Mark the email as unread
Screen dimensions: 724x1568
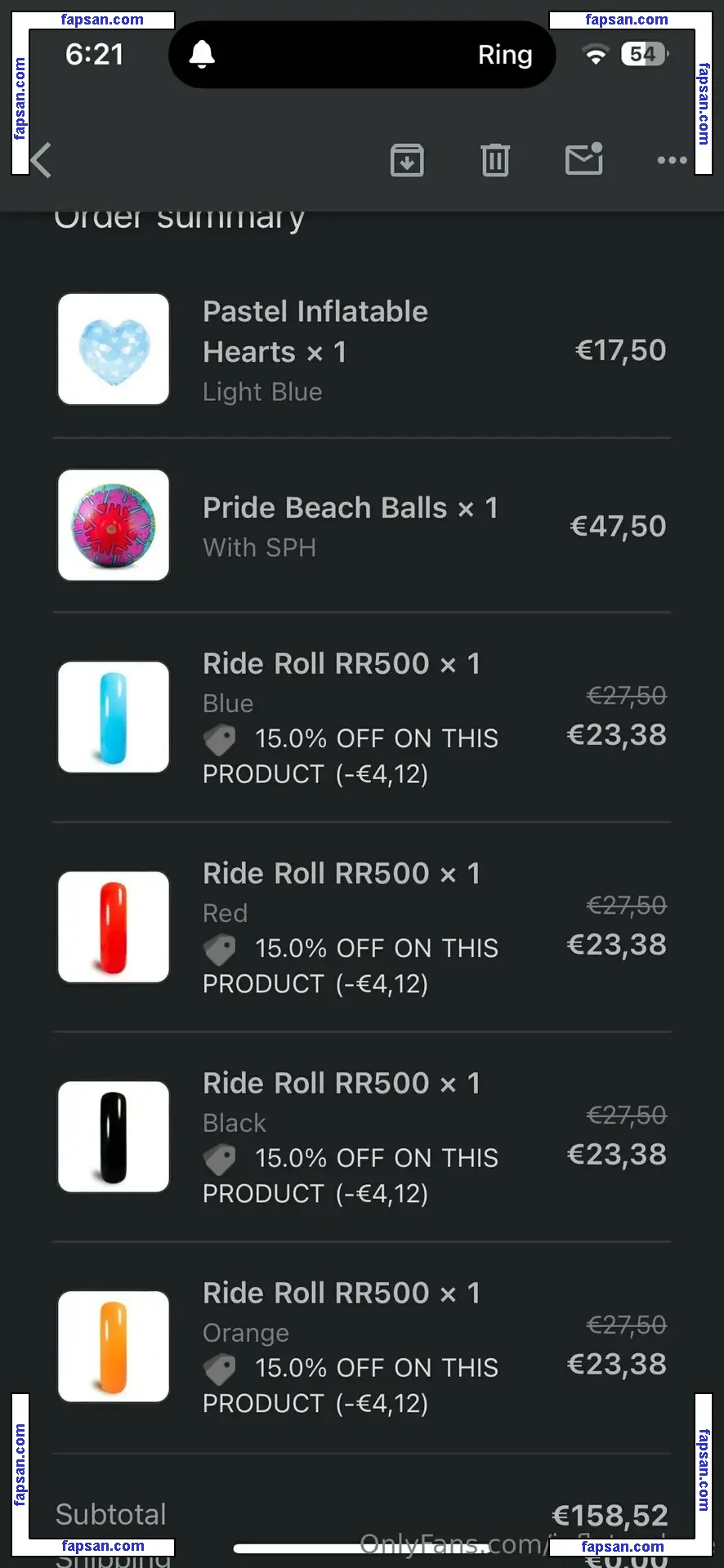pyautogui.click(x=584, y=159)
